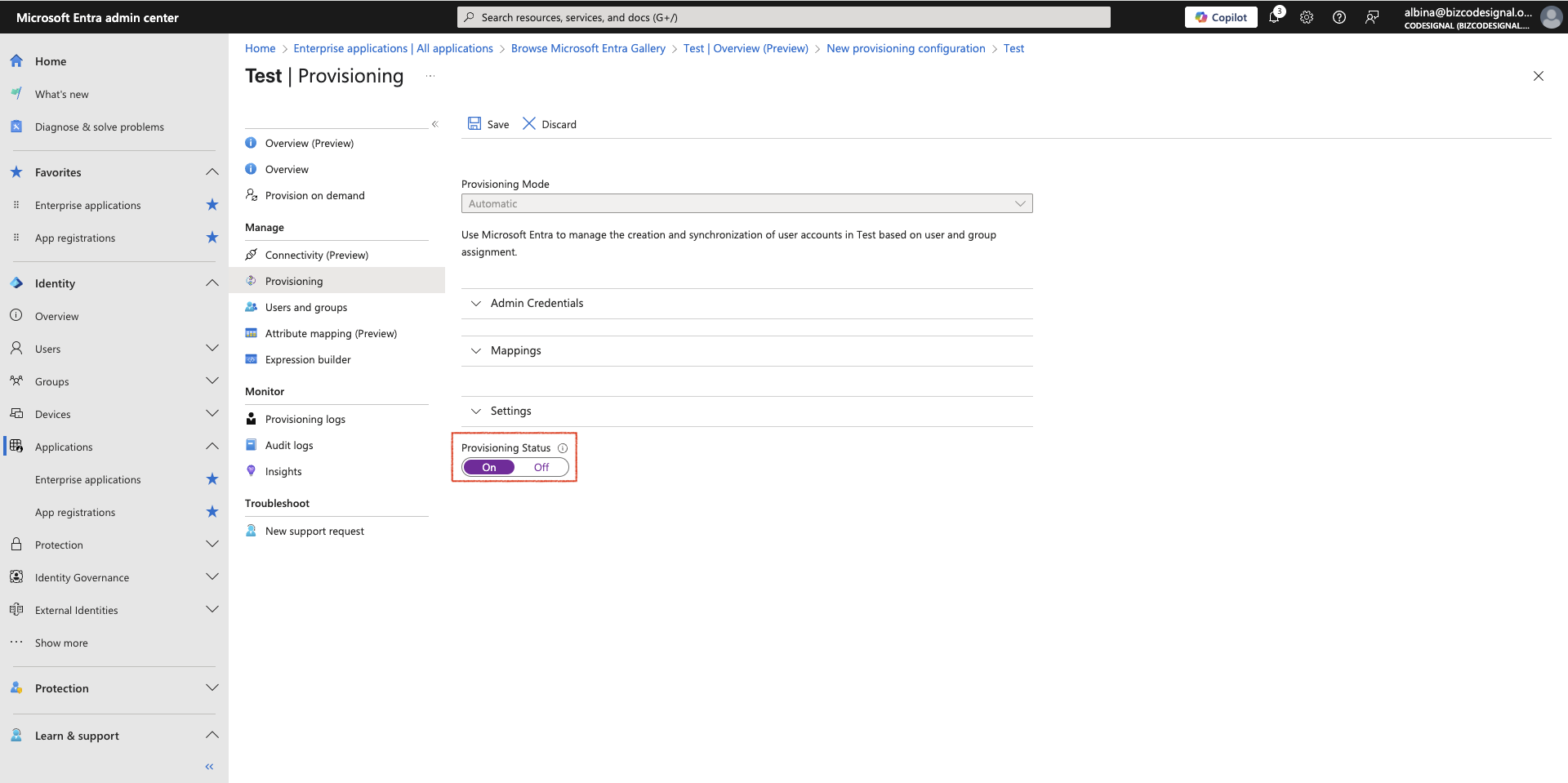Click the Discard X icon
This screenshot has width=1568, height=783.
point(529,123)
